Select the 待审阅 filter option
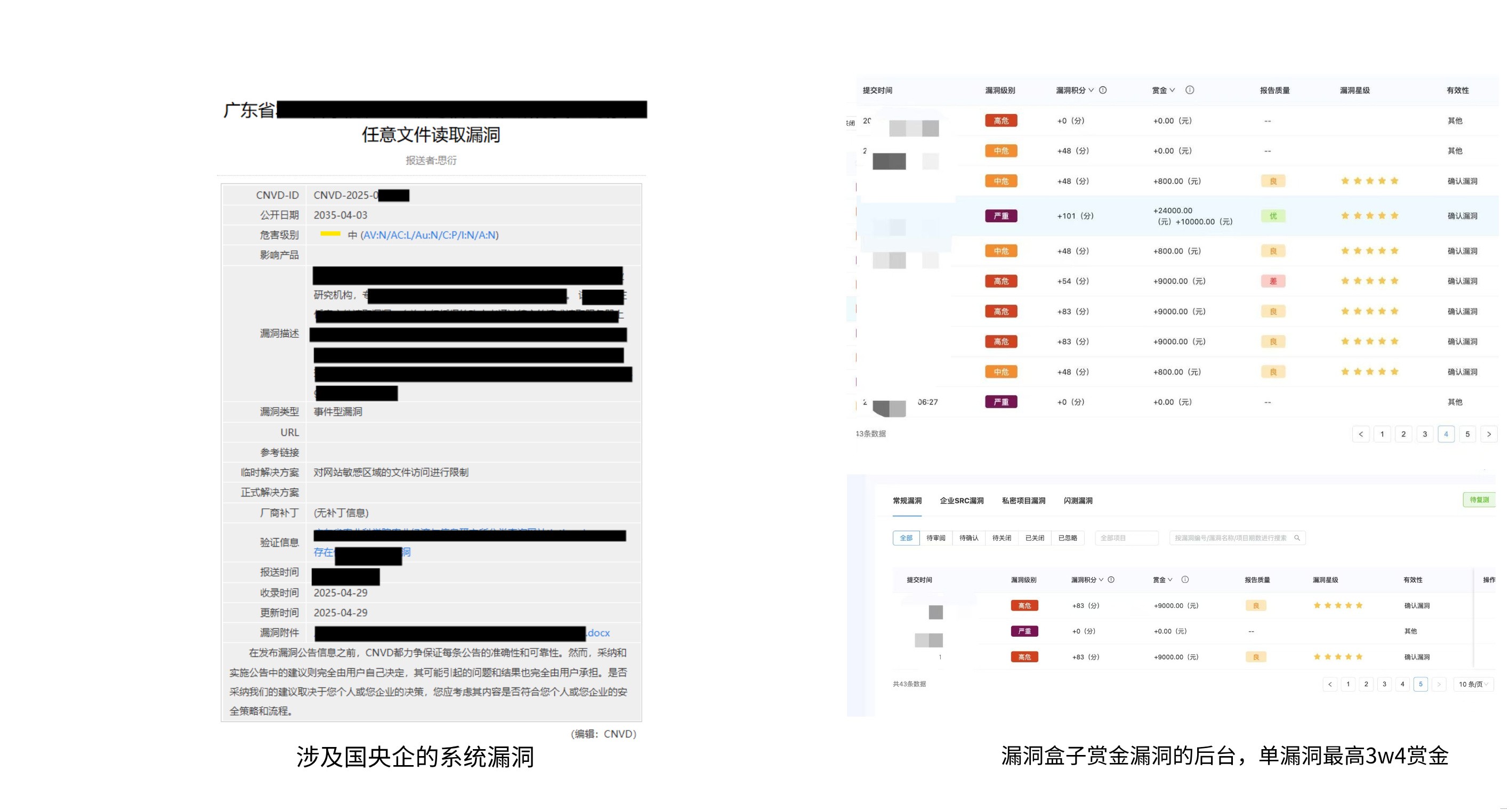The width and height of the screenshot is (1510, 812). click(935, 538)
